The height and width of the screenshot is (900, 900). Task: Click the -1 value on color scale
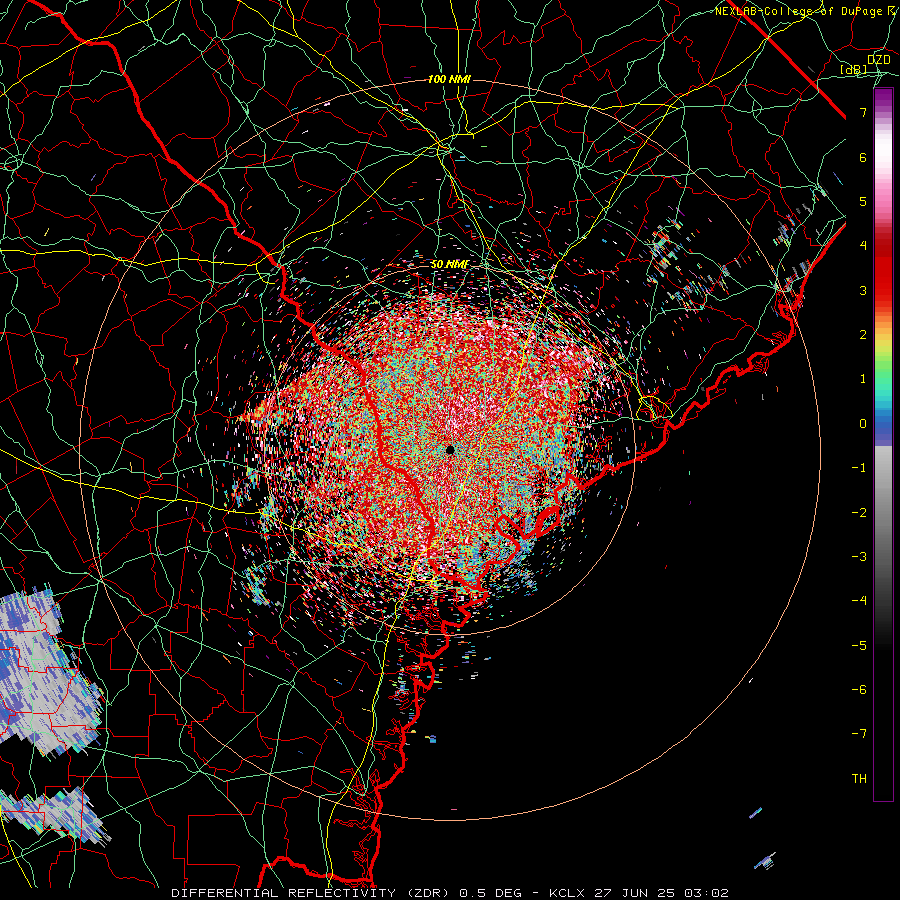pyautogui.click(x=859, y=468)
